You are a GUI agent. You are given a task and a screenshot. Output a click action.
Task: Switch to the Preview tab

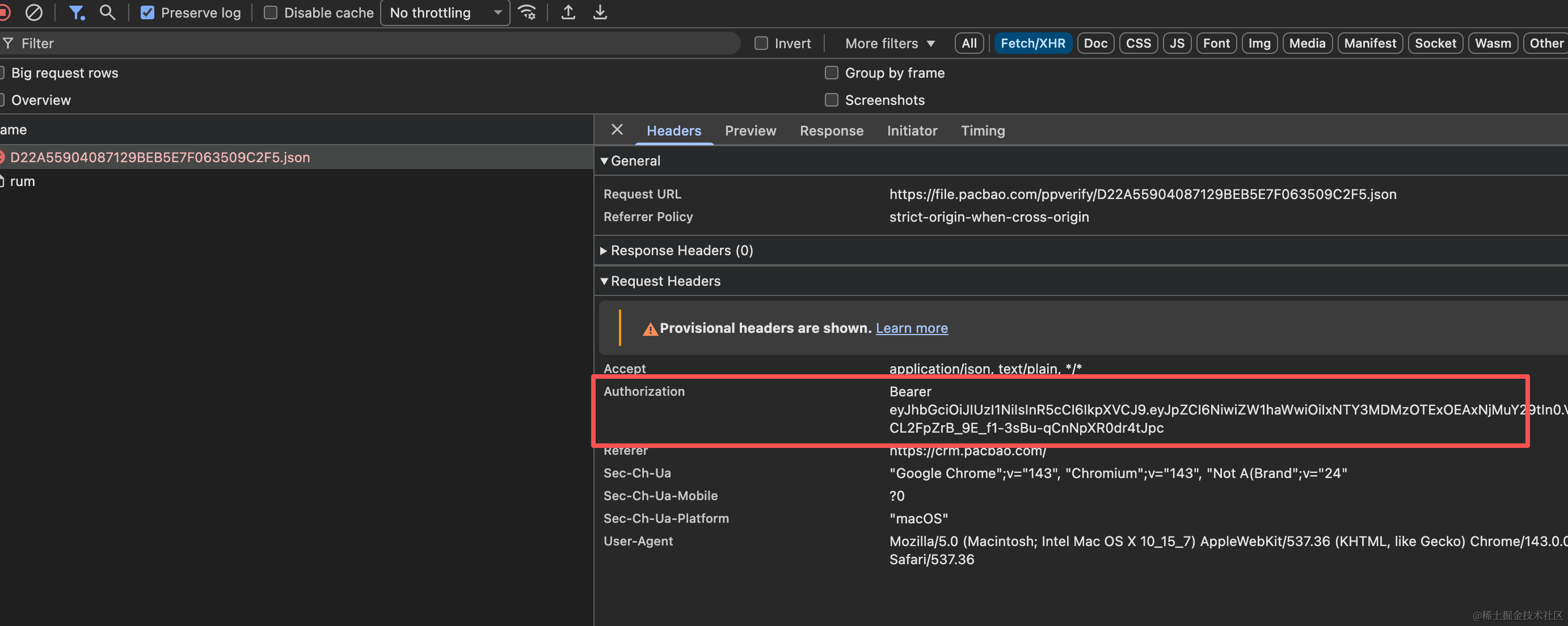(x=750, y=131)
